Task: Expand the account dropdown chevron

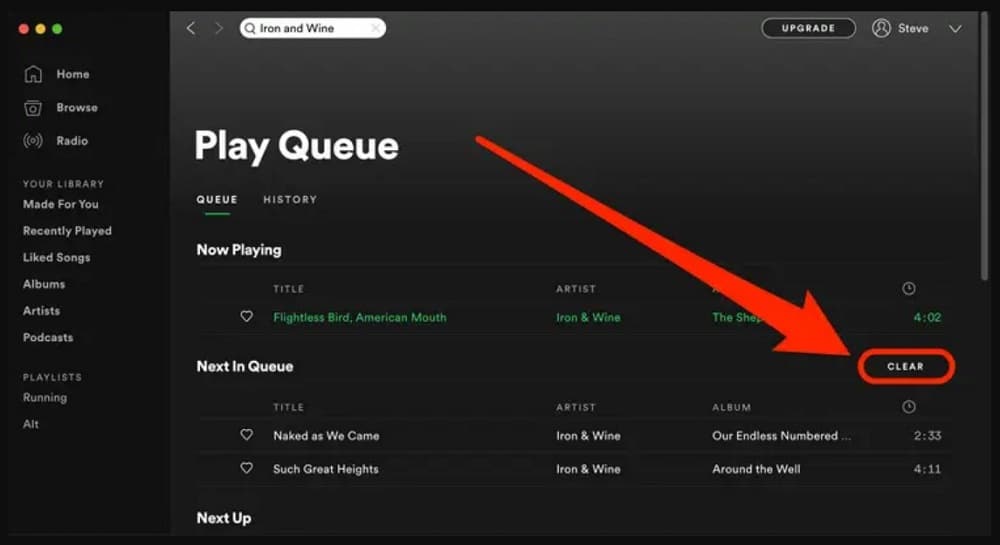Action: 955,29
